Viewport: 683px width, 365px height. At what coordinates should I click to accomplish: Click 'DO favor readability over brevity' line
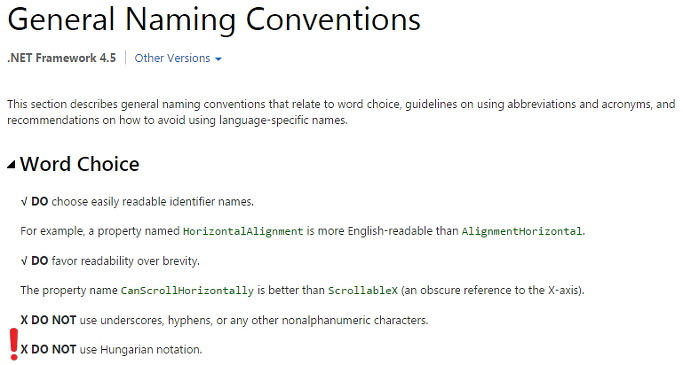pyautogui.click(x=110, y=261)
